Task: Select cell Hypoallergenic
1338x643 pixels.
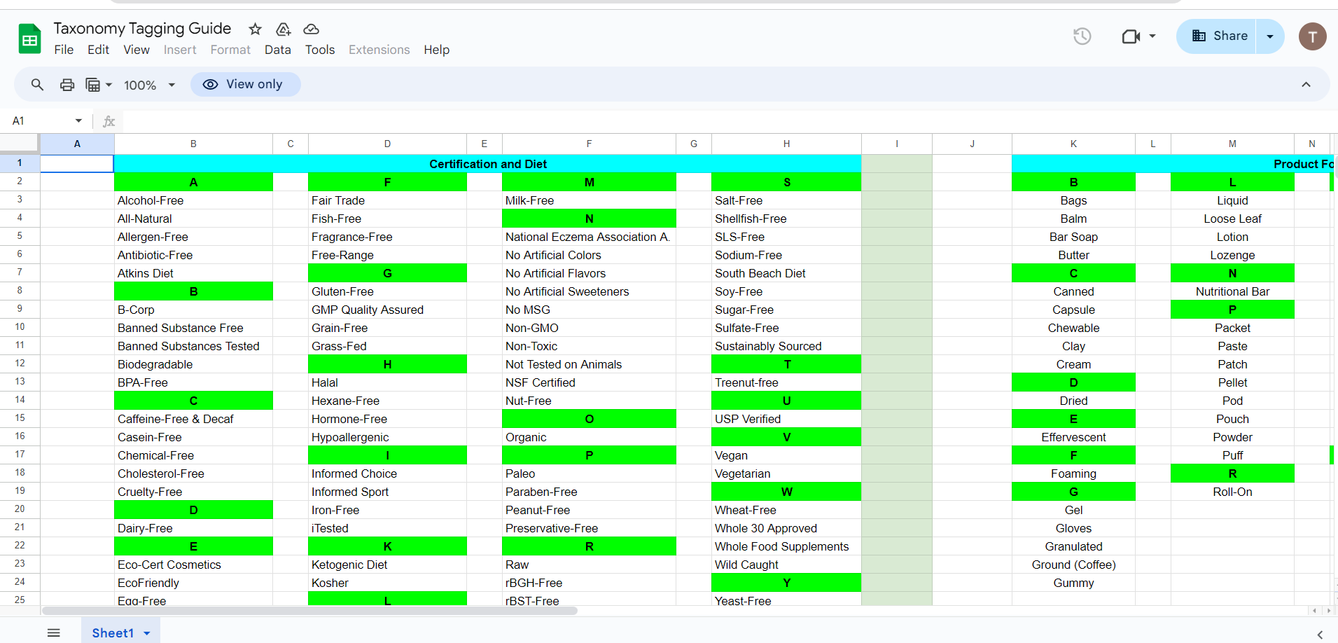Action: (x=387, y=437)
